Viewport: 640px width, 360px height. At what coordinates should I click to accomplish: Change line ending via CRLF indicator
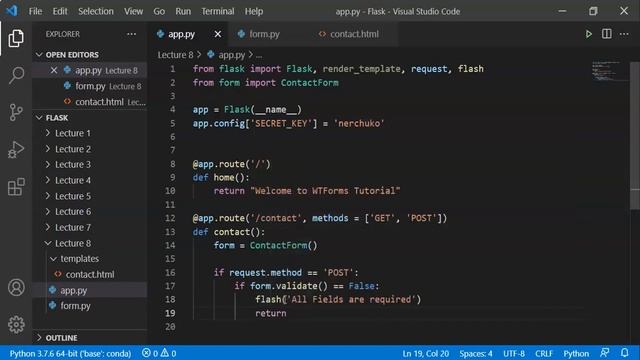click(x=544, y=353)
